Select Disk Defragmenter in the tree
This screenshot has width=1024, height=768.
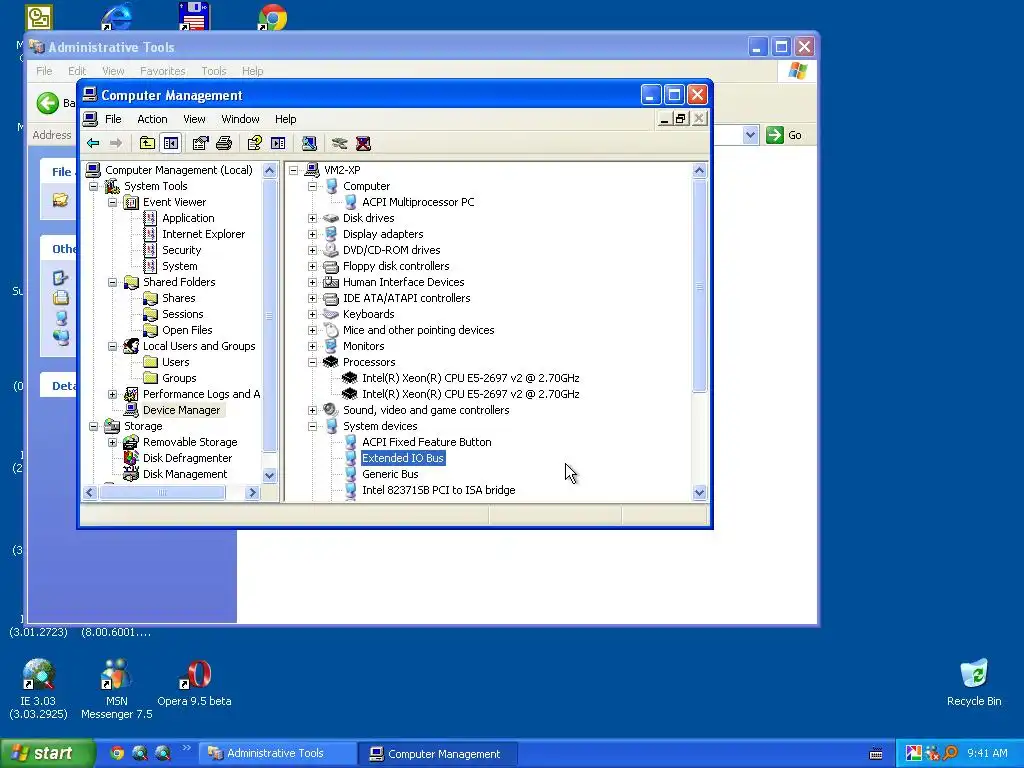[x=187, y=458]
